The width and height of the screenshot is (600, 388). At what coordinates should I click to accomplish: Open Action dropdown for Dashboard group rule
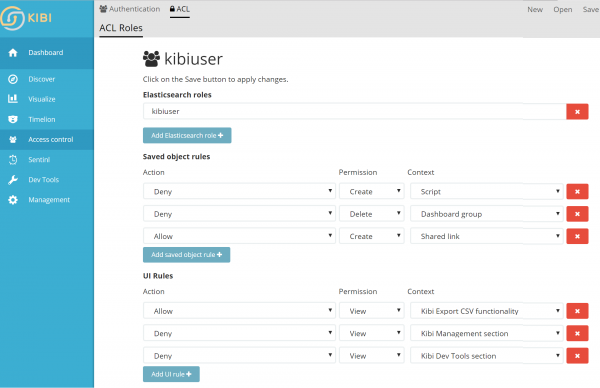[239, 214]
